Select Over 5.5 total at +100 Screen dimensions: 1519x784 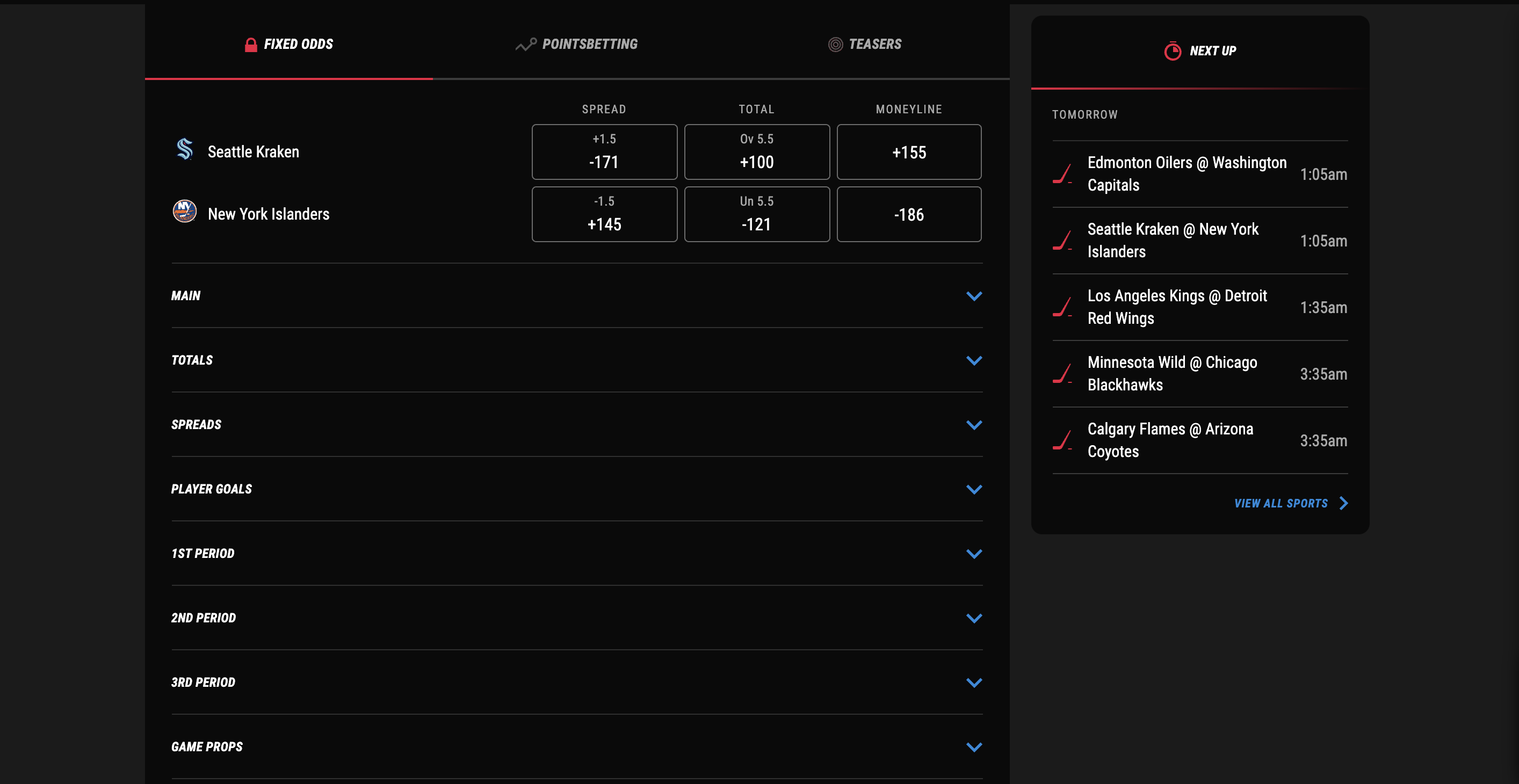[x=757, y=152]
